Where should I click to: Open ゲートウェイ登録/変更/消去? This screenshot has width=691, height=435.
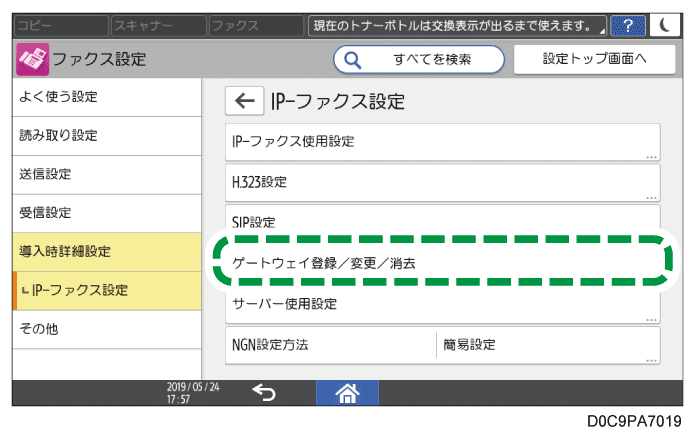tap(442, 263)
